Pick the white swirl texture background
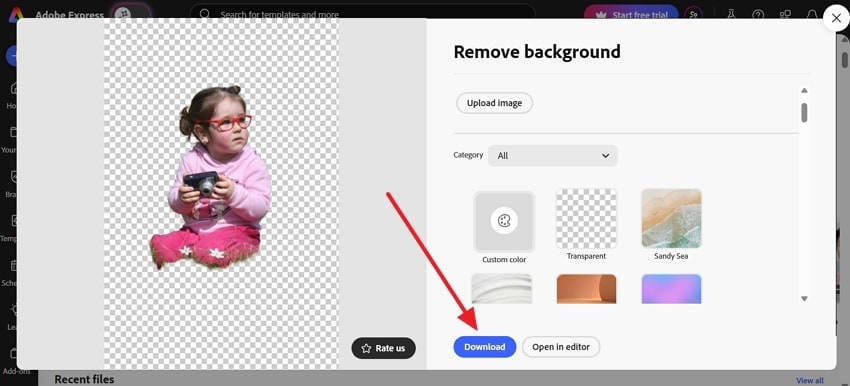The width and height of the screenshot is (850, 386). (x=502, y=289)
